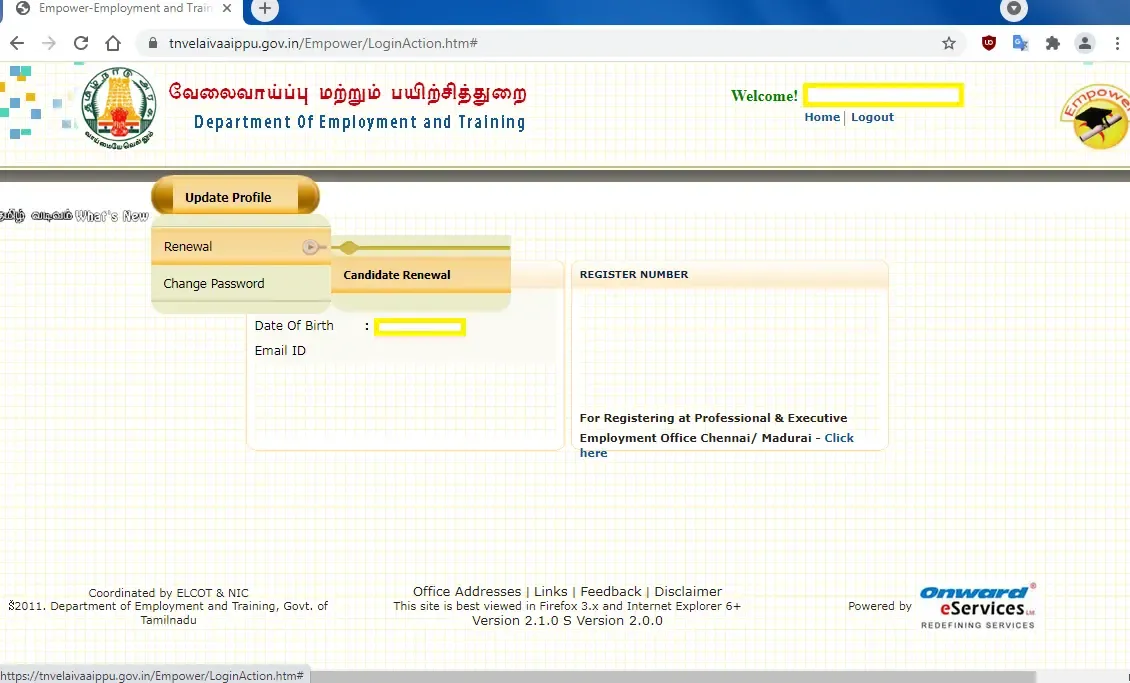Bookmark this page with star icon
This screenshot has height=683, width=1130.
coord(948,43)
